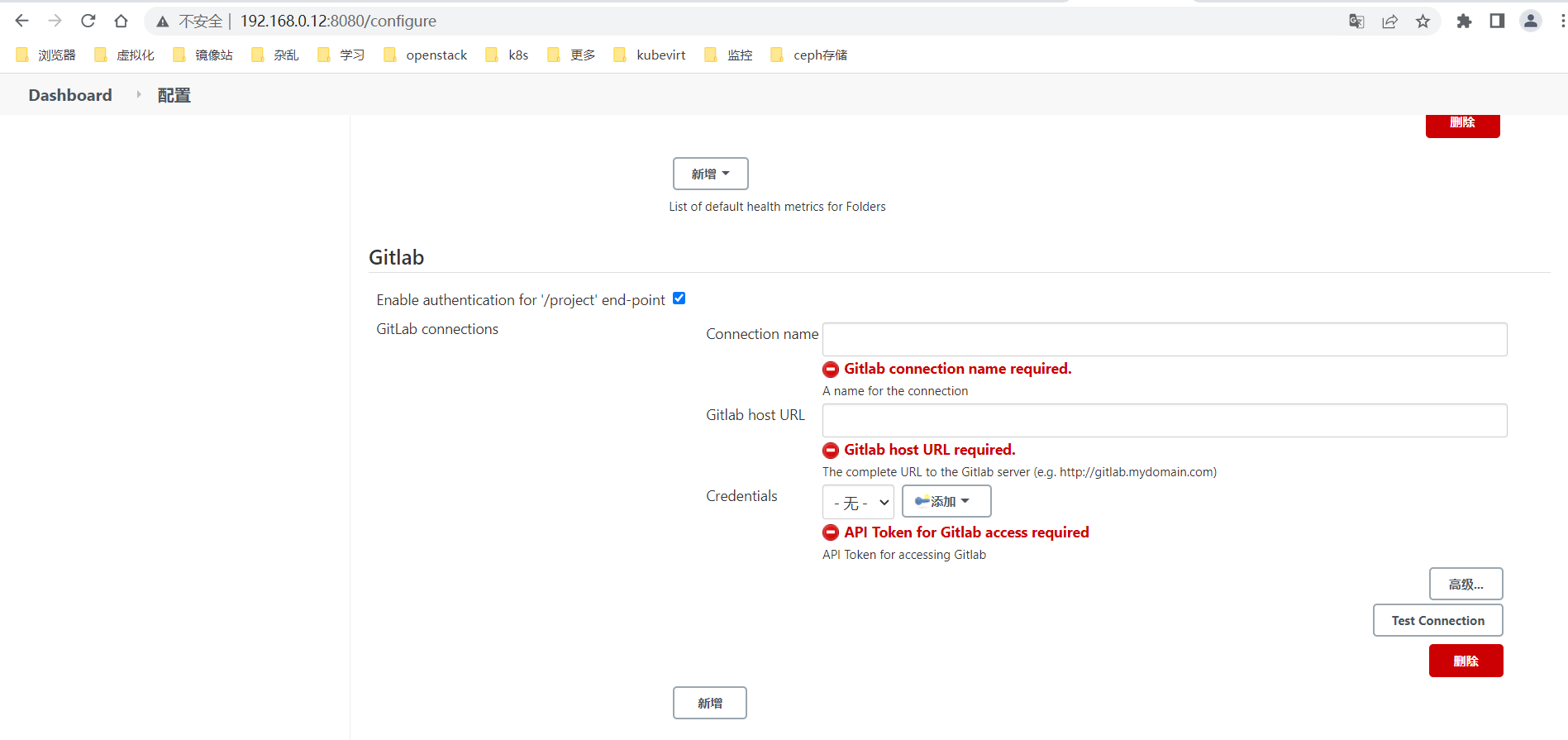This screenshot has height=740, width=1568.
Task: Toggle '/project' end-point authentication checkbox
Action: coord(679,298)
